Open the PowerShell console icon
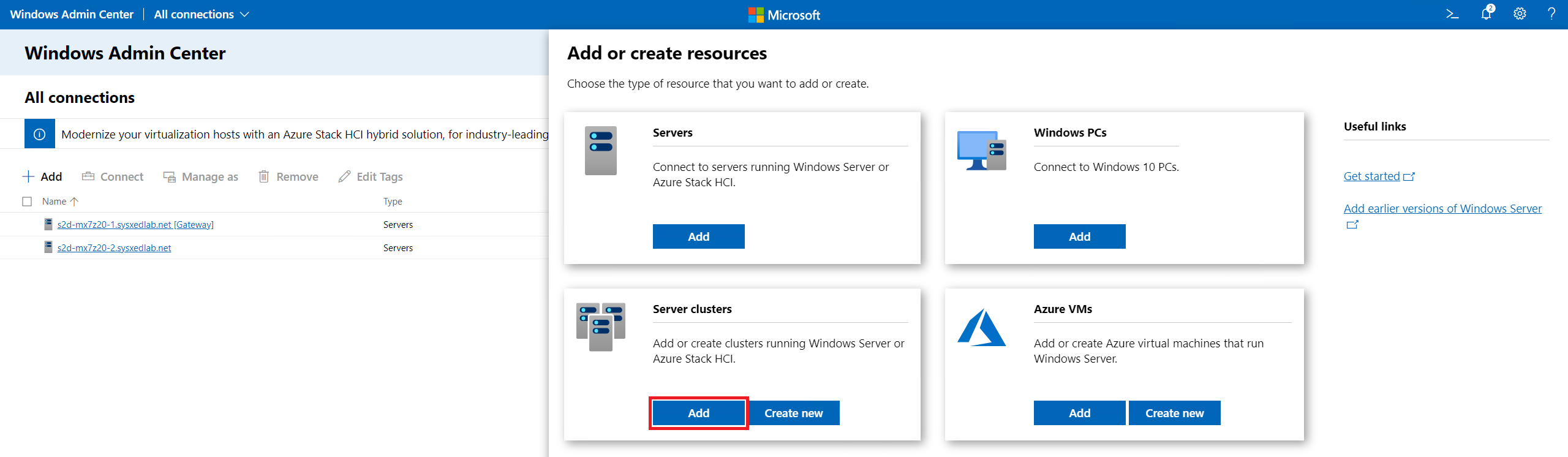This screenshot has width=1568, height=457. click(1452, 14)
